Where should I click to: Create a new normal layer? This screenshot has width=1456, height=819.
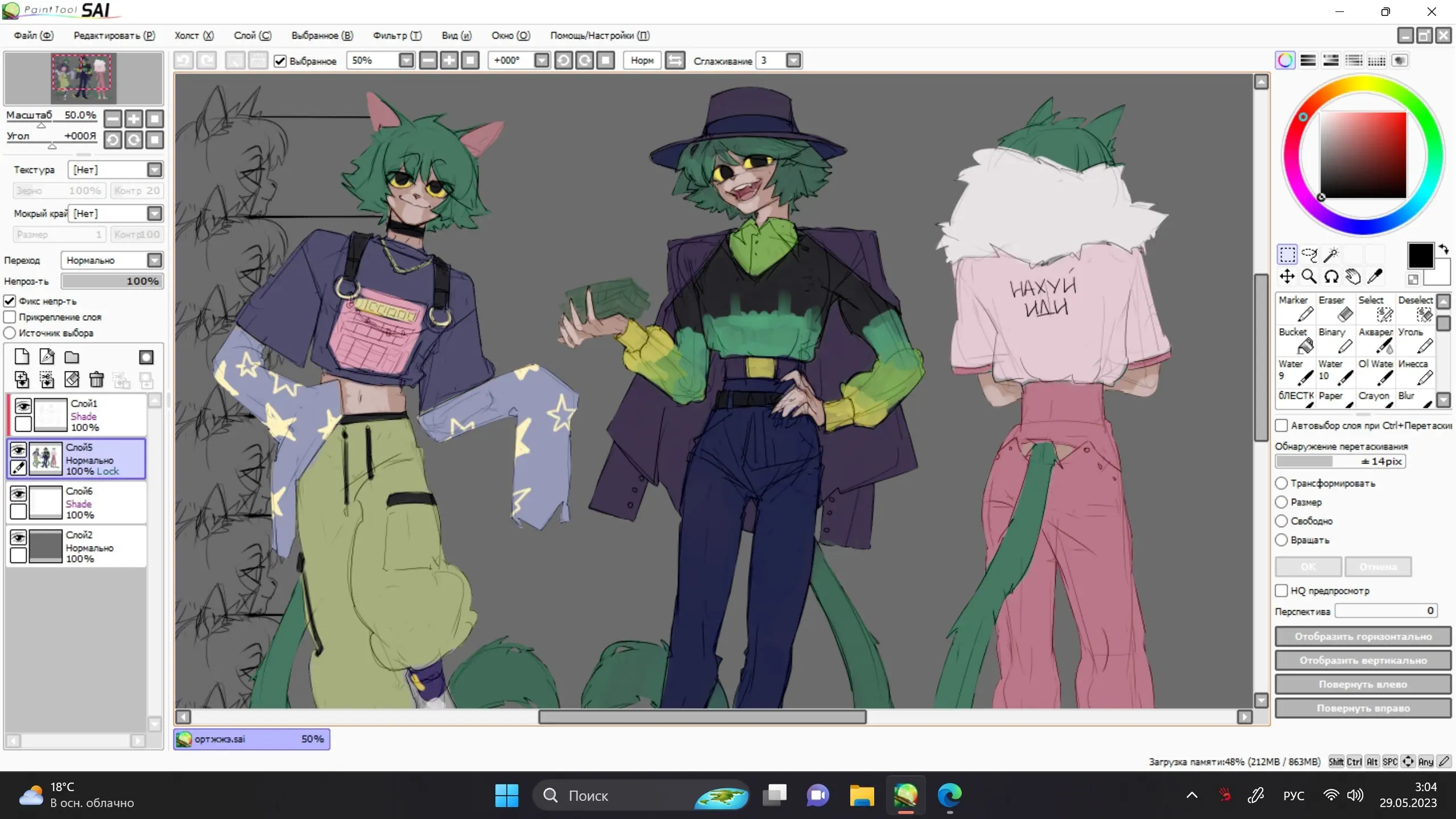coord(22,357)
